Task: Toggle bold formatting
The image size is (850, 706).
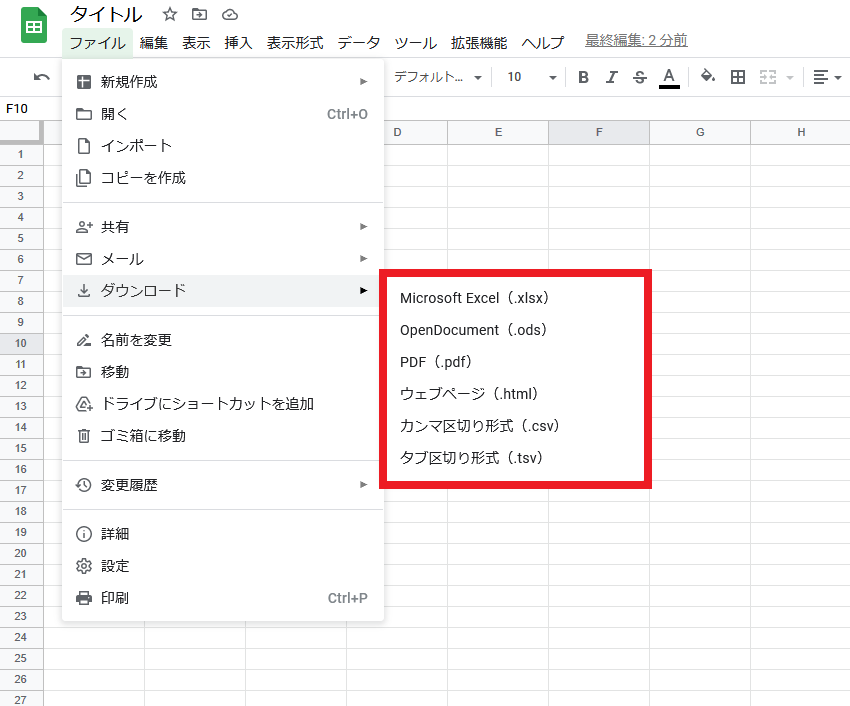Action: [x=583, y=77]
